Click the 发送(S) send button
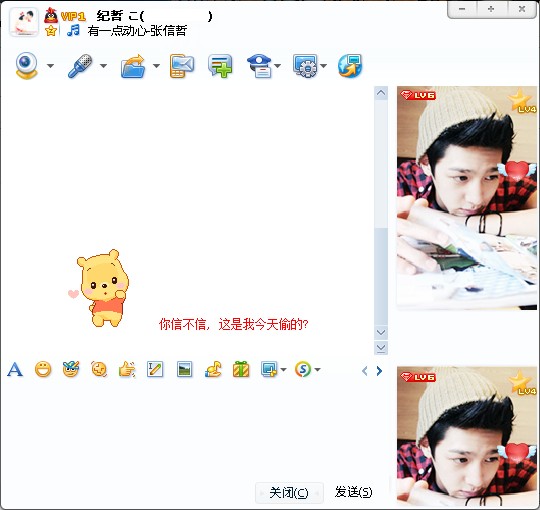Image resolution: width=540 pixels, height=510 pixels. pyautogui.click(x=354, y=492)
